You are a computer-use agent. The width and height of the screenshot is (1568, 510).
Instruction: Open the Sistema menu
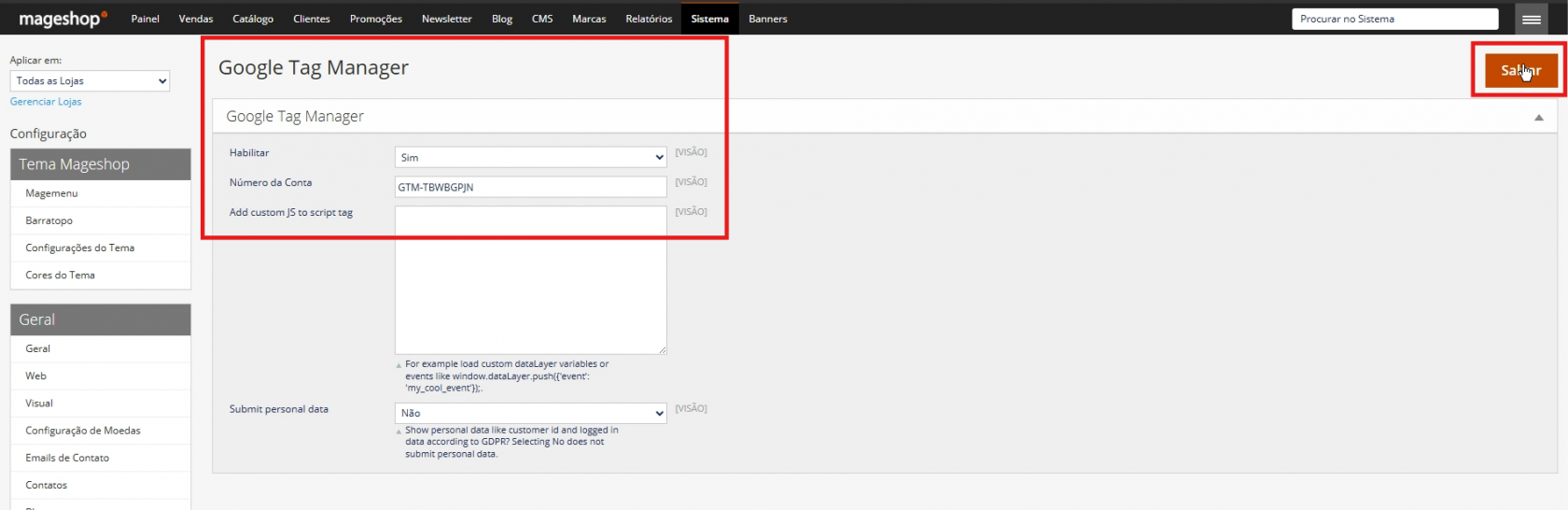[x=710, y=19]
